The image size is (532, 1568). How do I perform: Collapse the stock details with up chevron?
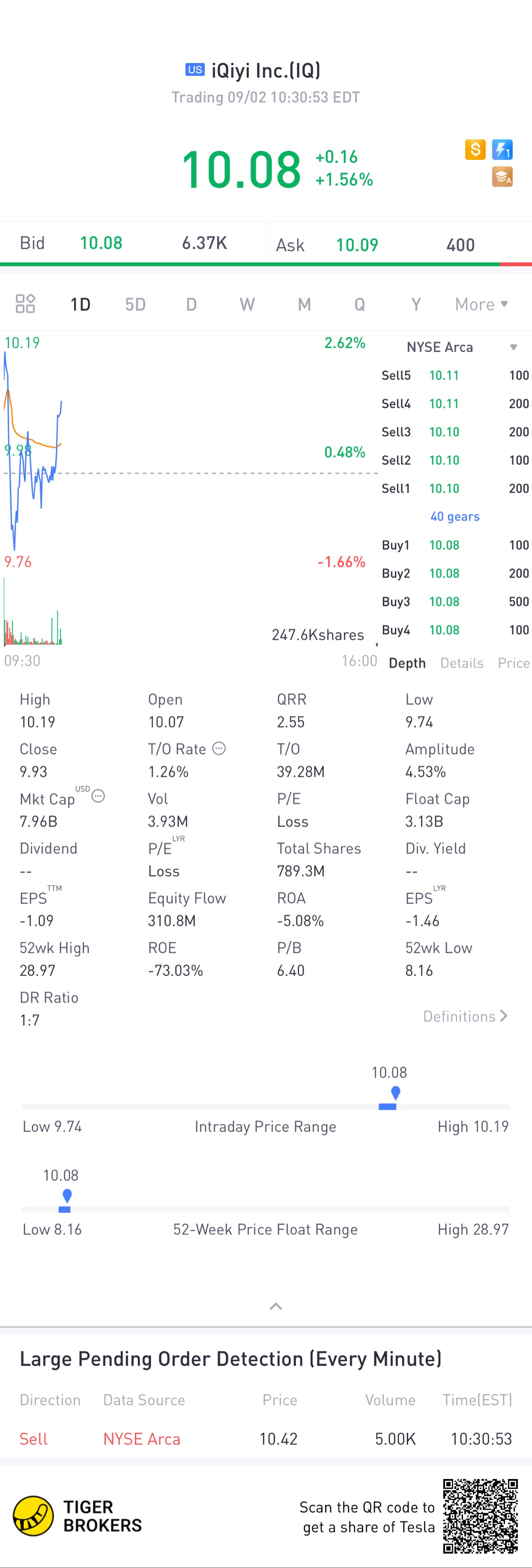pos(276,1306)
